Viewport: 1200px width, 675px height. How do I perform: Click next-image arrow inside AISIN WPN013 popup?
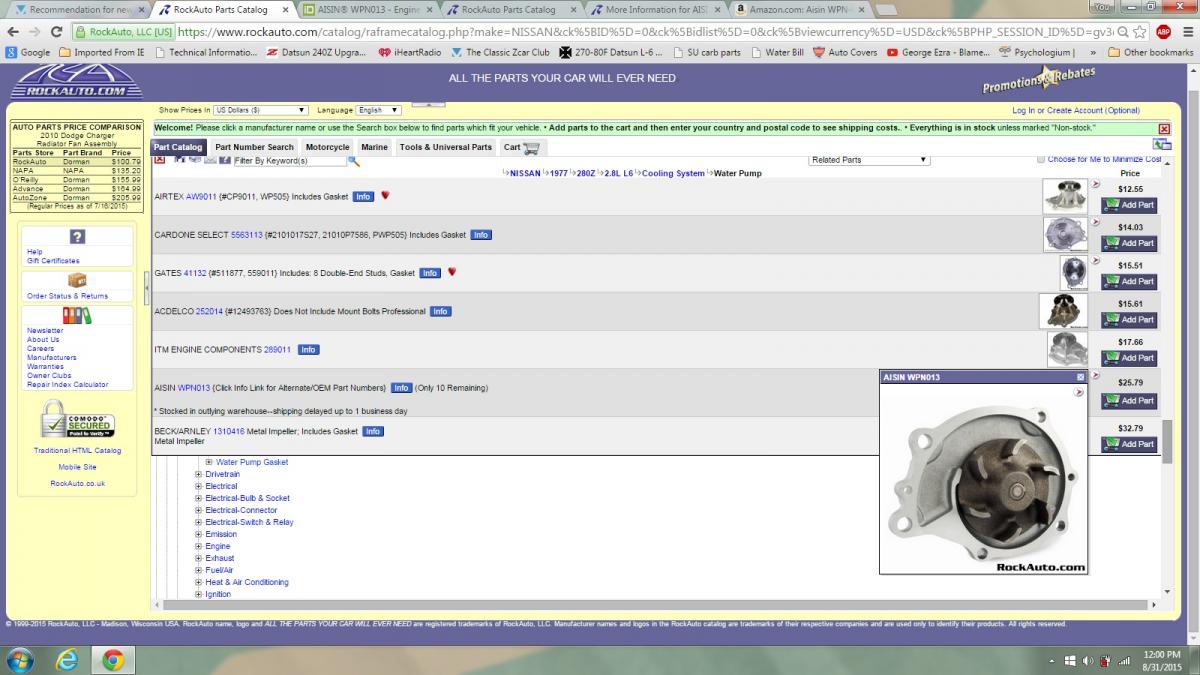tap(1078, 392)
